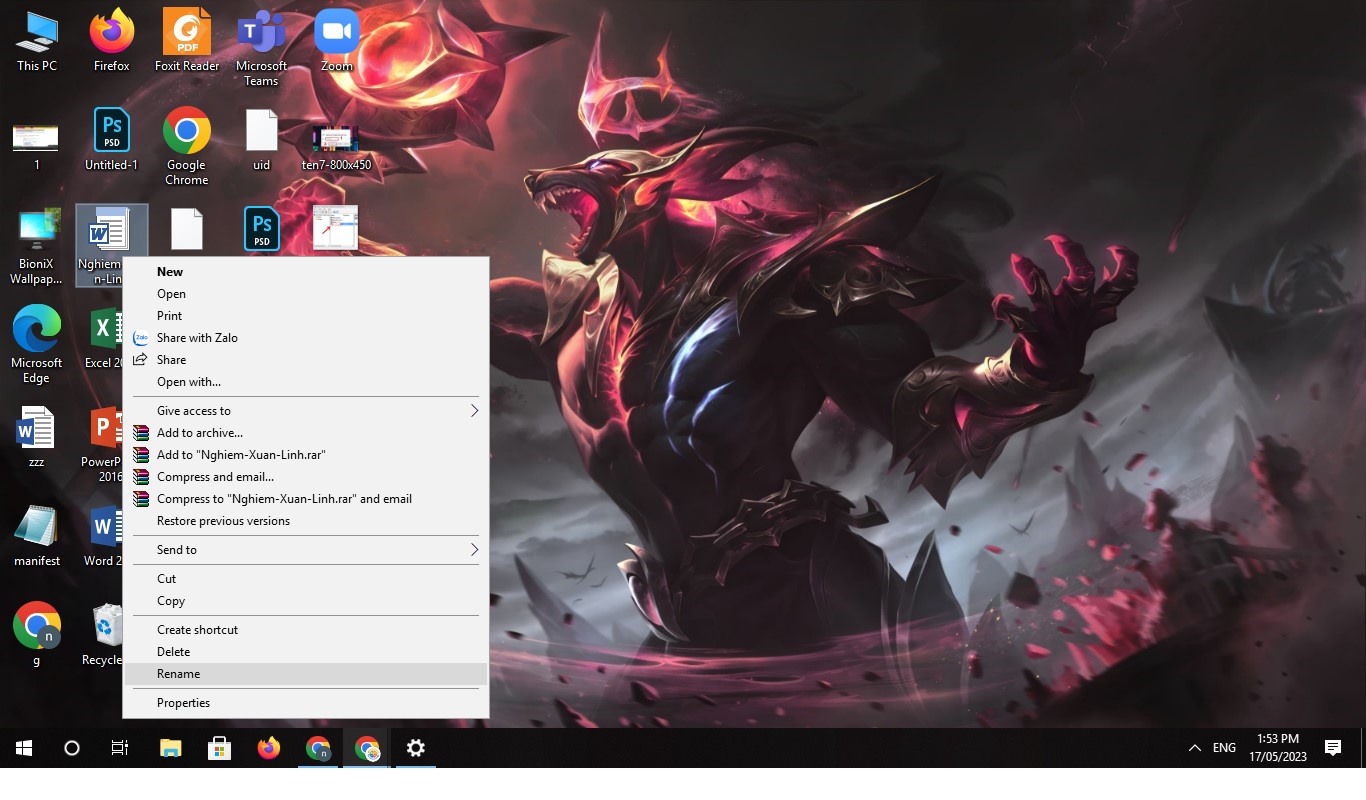Screen dimensions: 1366x800
Task: Choose Cut from the context menu
Action: point(306,579)
